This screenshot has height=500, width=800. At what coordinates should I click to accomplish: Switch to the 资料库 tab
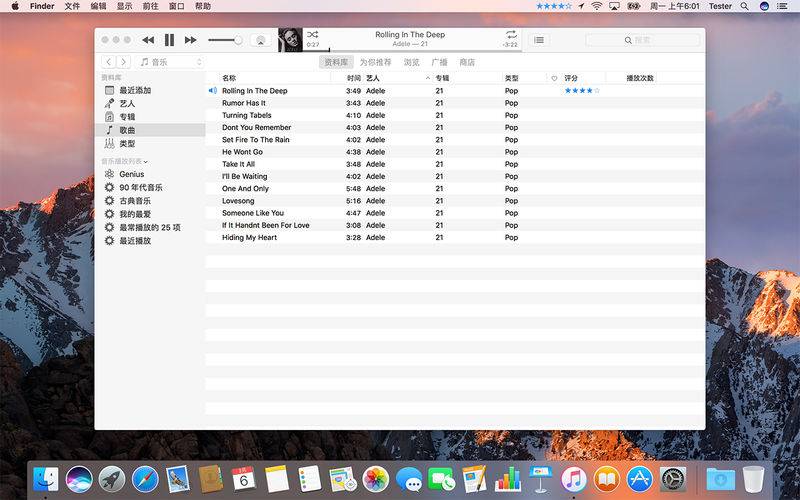(336, 62)
